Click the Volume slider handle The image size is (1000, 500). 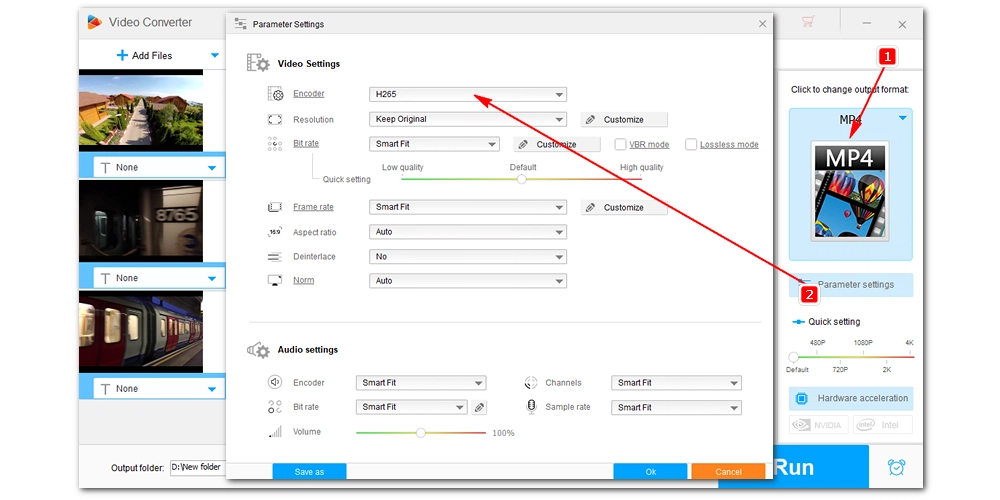click(421, 433)
